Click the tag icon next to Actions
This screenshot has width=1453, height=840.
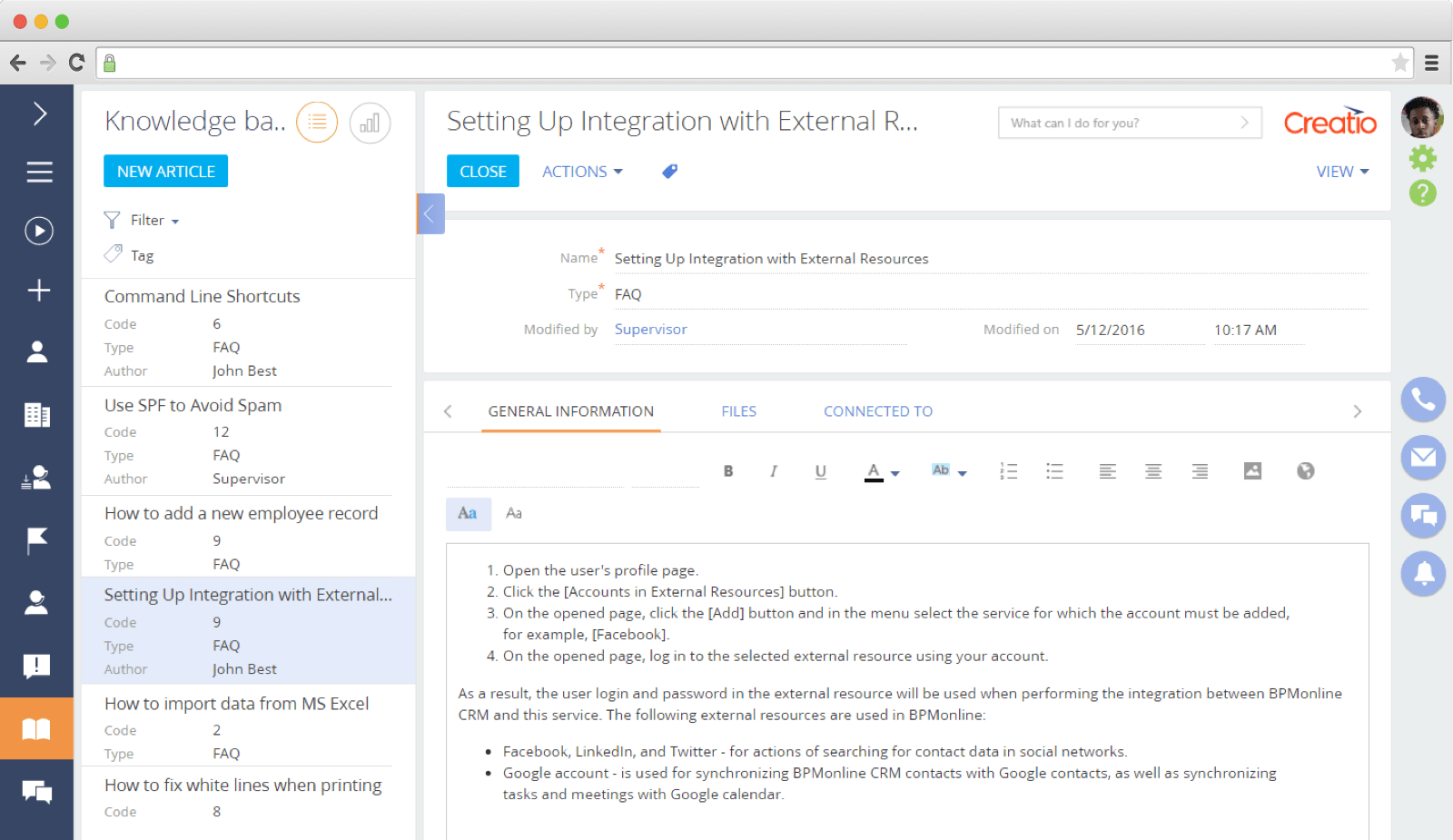[669, 171]
